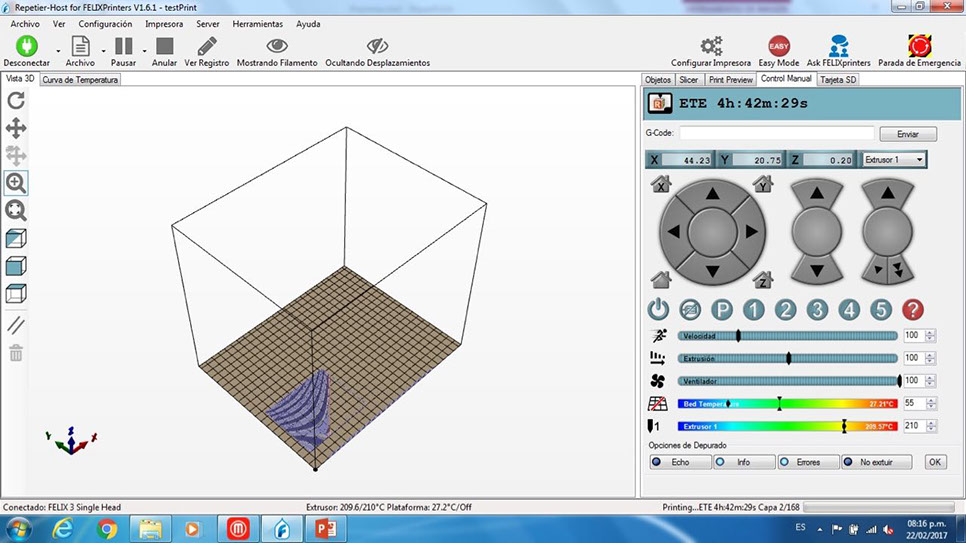
Task: Switch to Print Preview tab
Action: [731, 80]
